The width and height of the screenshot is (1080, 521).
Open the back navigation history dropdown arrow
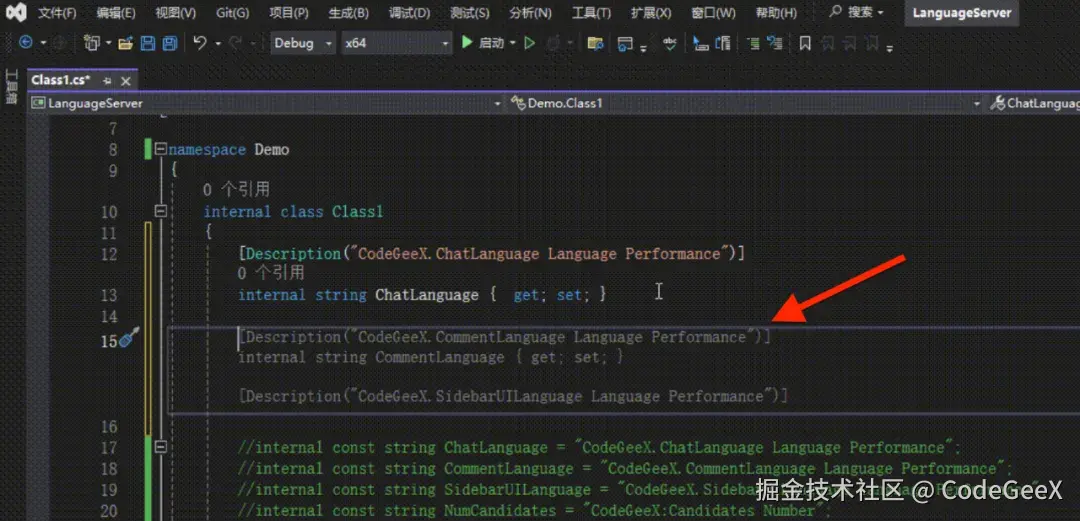pyautogui.click(x=43, y=43)
